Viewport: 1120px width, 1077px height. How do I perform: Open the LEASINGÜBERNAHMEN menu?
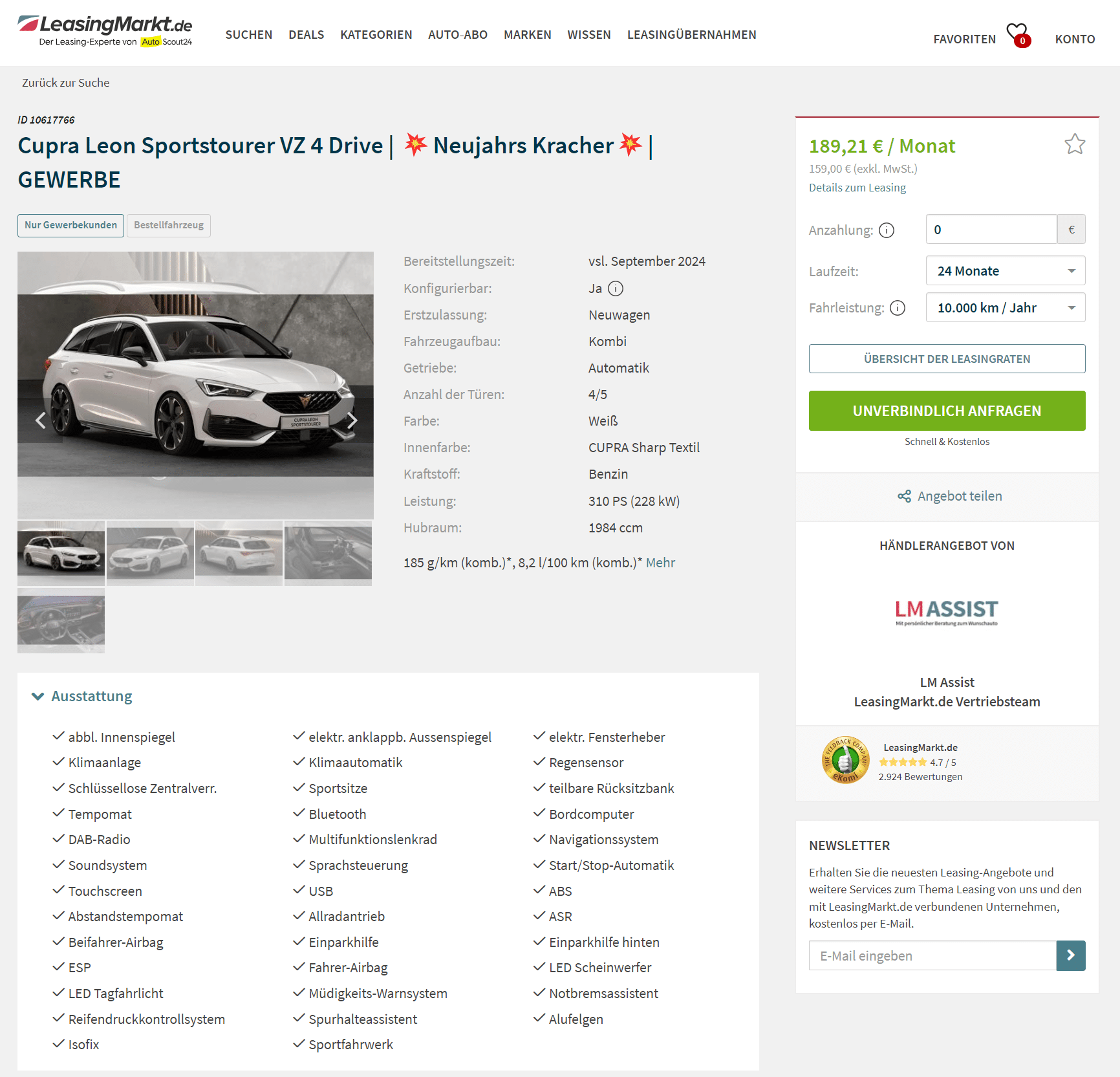[x=692, y=35]
